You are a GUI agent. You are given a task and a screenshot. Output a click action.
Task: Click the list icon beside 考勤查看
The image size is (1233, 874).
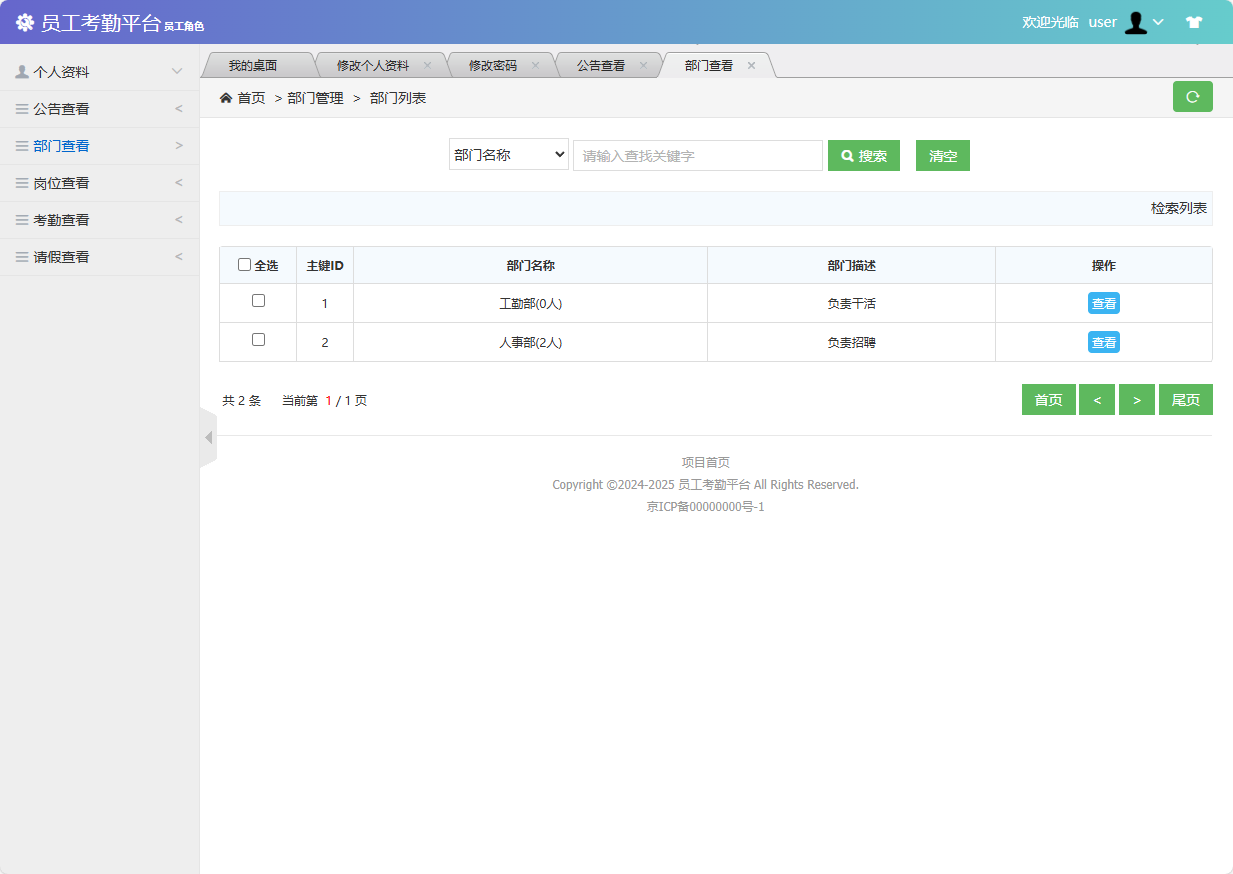coord(22,219)
